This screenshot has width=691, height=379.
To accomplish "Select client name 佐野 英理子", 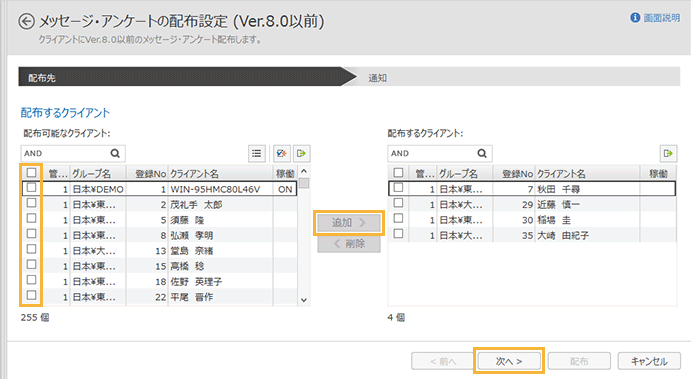I will point(196,282).
